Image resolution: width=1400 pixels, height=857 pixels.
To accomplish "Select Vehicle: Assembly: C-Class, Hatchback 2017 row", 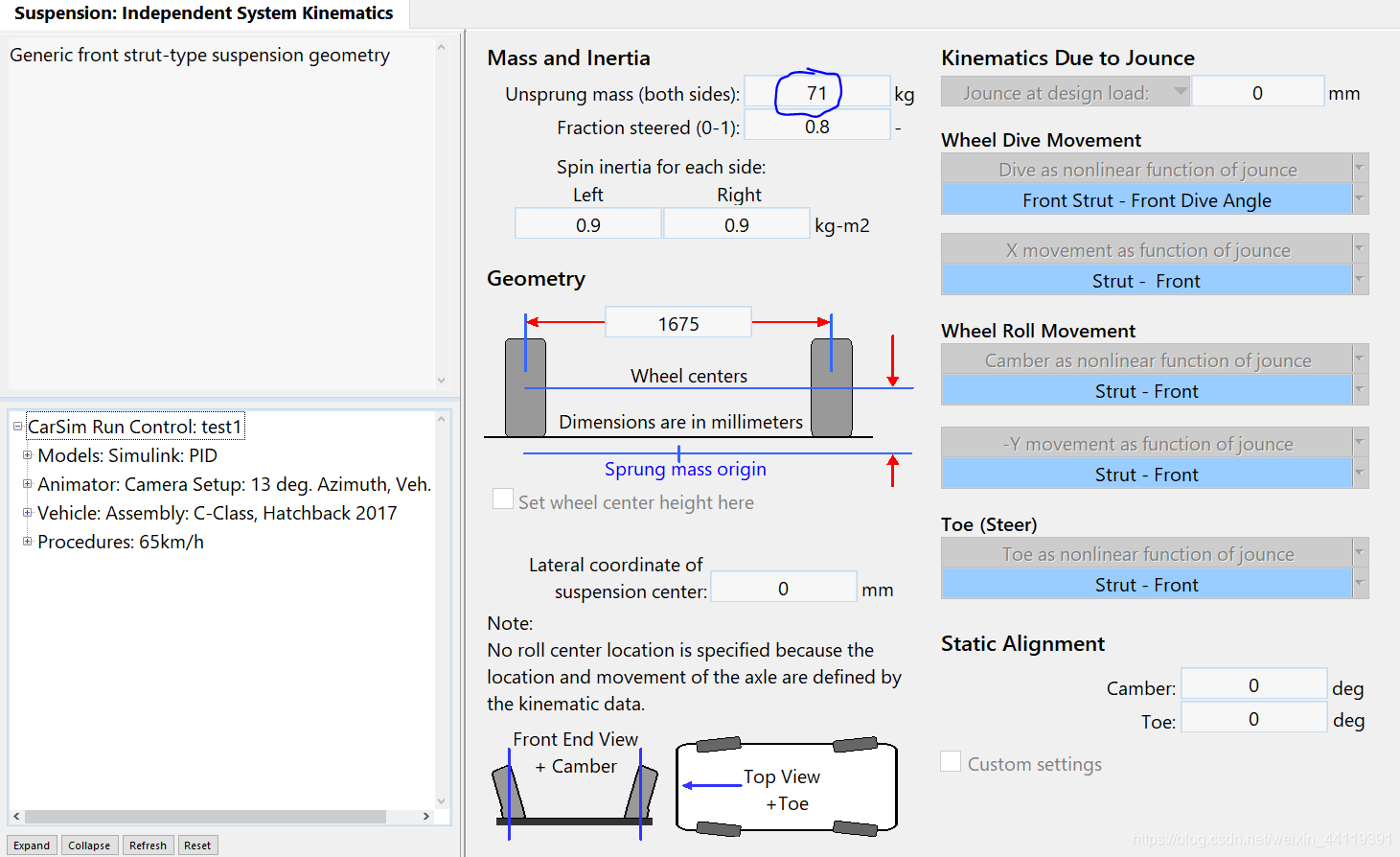I will [218, 513].
